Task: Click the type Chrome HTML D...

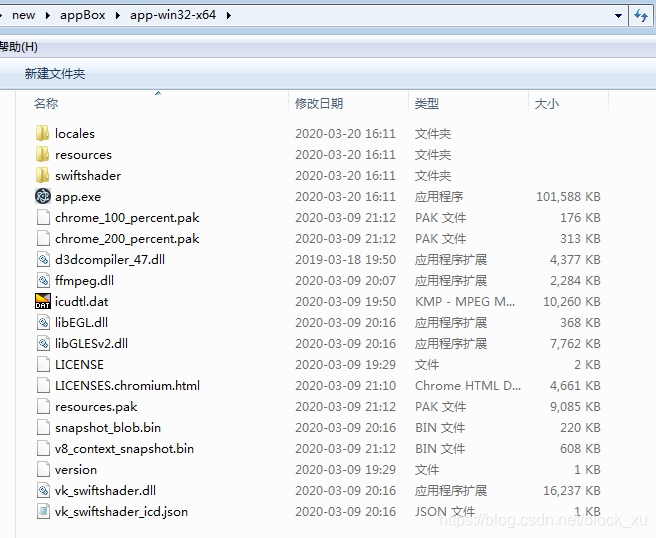Action: tap(468, 385)
